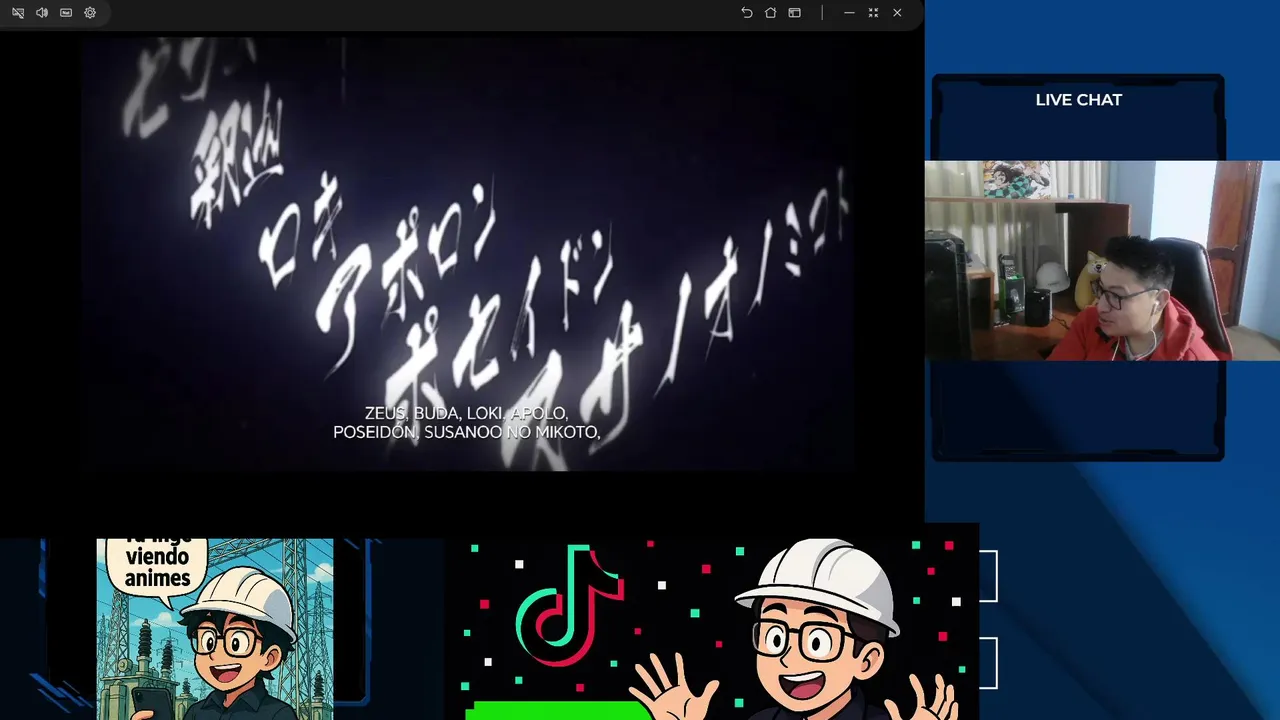1280x720 pixels.
Task: Click the 'viendo animes' cartoon image
Action: tap(215, 629)
